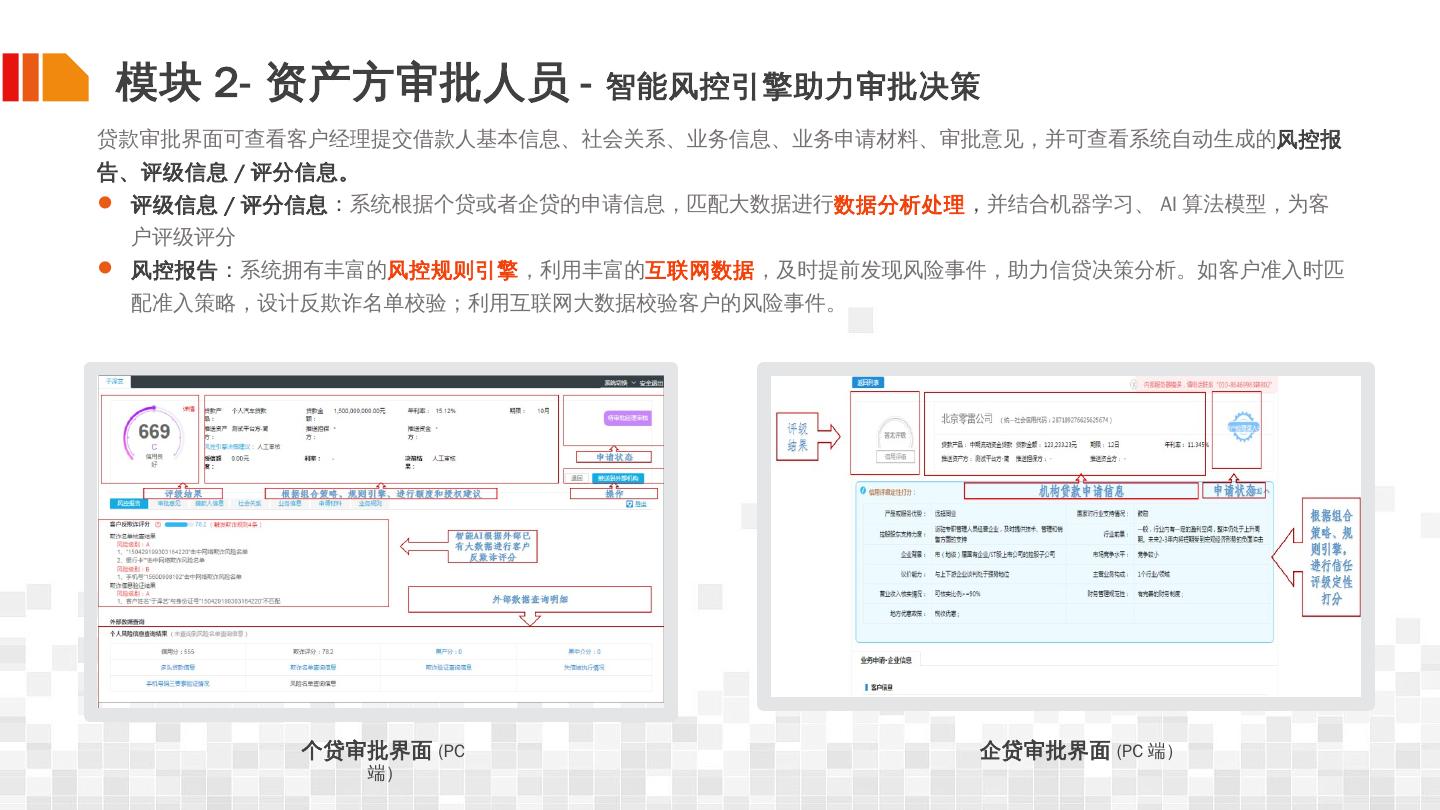
Task: Click the 黑中介分：0 cell
Action: 584,652
